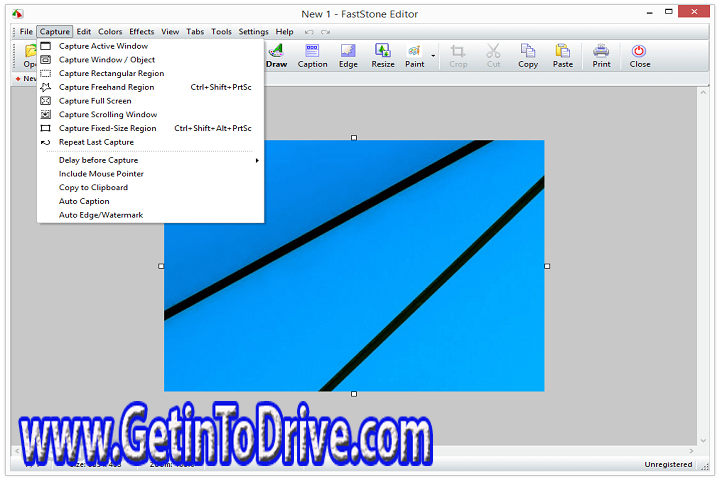
Task: Expand the Delay before Capture submenu
Action: pos(151,160)
